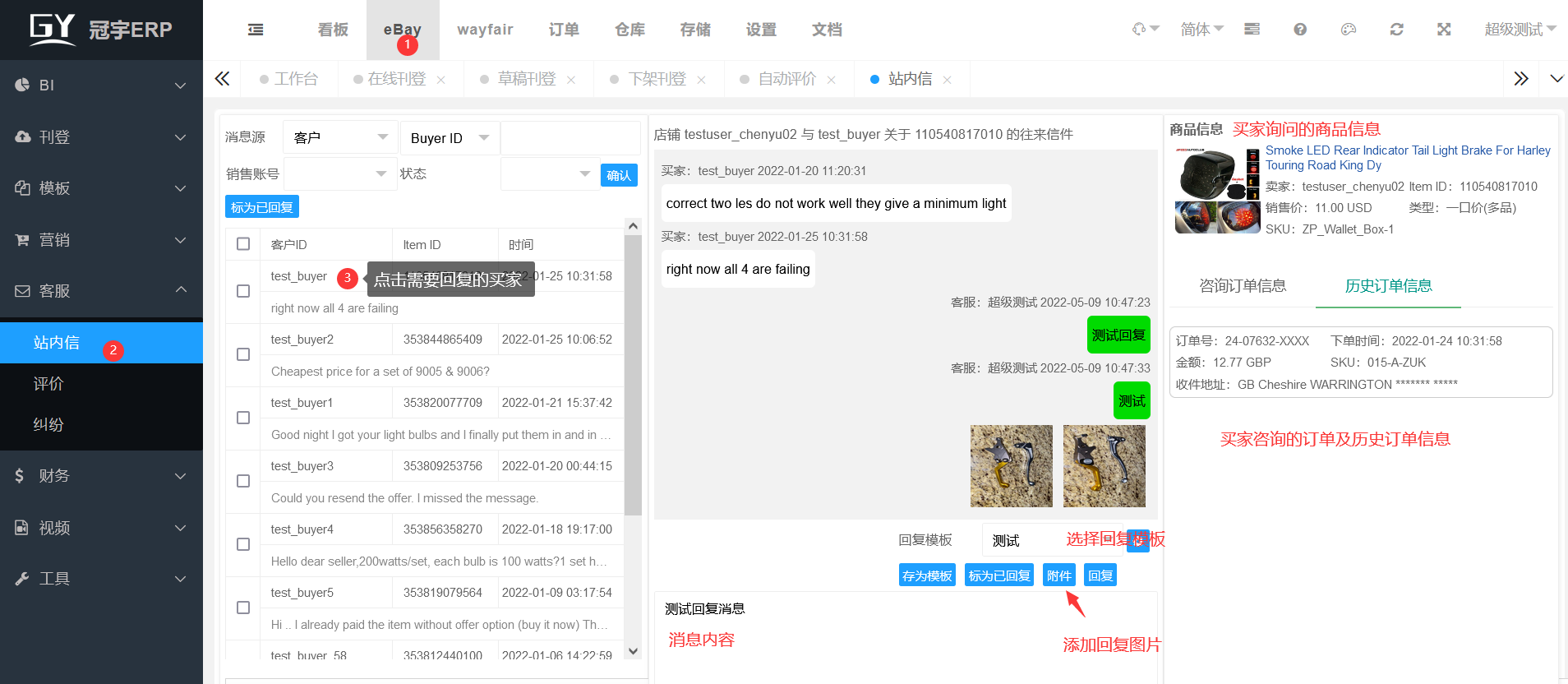Switch to the 历史订单信息 tab
The width and height of the screenshot is (1568, 684).
(1388, 286)
